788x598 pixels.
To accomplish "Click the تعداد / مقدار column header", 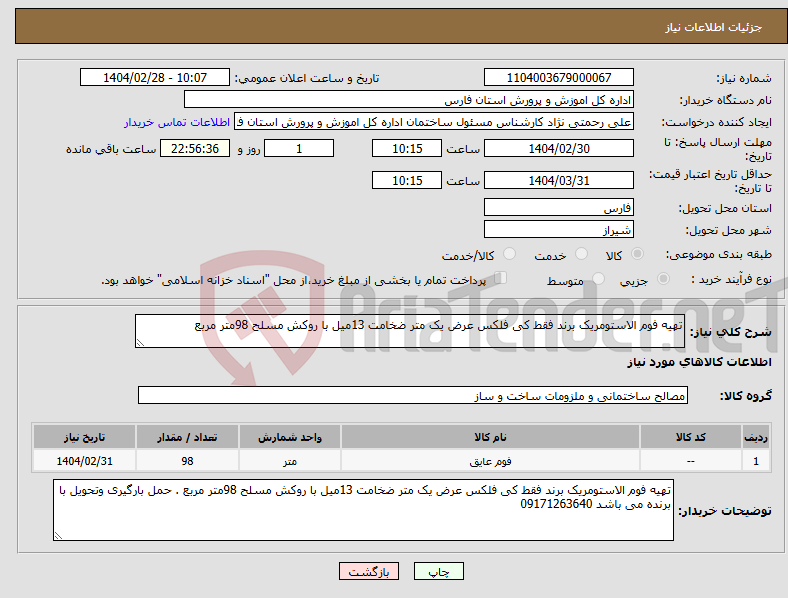I will (x=187, y=437).
